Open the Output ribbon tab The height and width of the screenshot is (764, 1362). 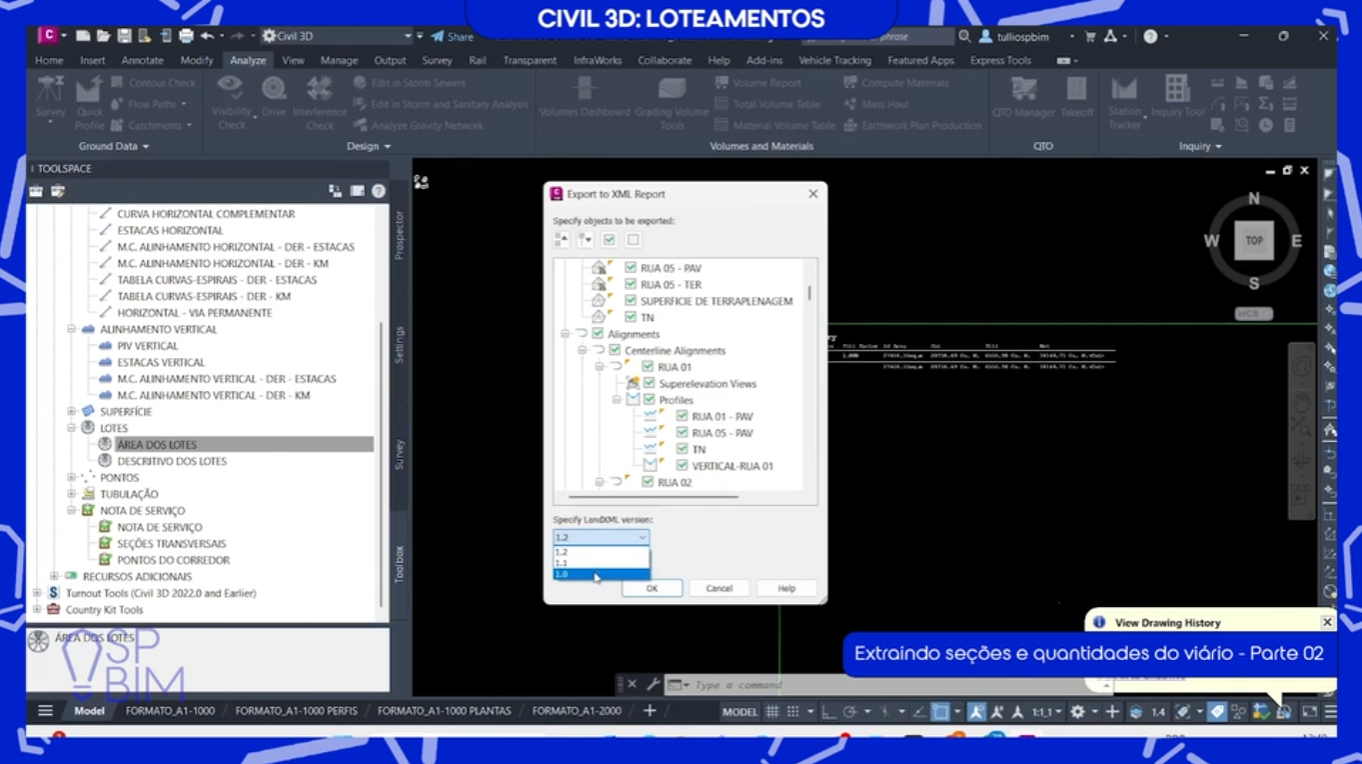pos(389,60)
